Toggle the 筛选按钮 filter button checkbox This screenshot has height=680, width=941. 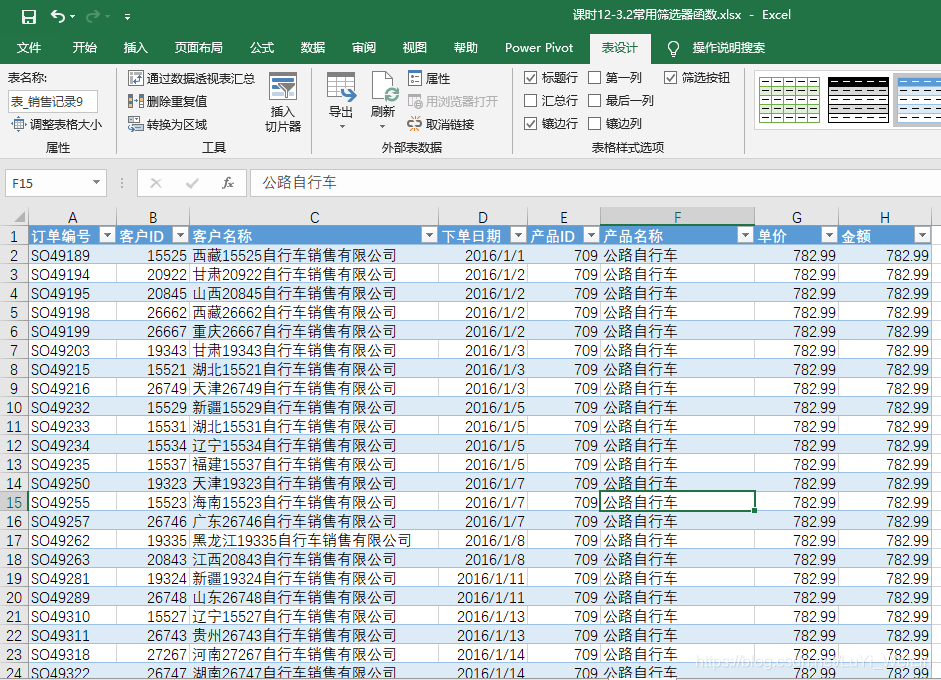pyautogui.click(x=671, y=77)
